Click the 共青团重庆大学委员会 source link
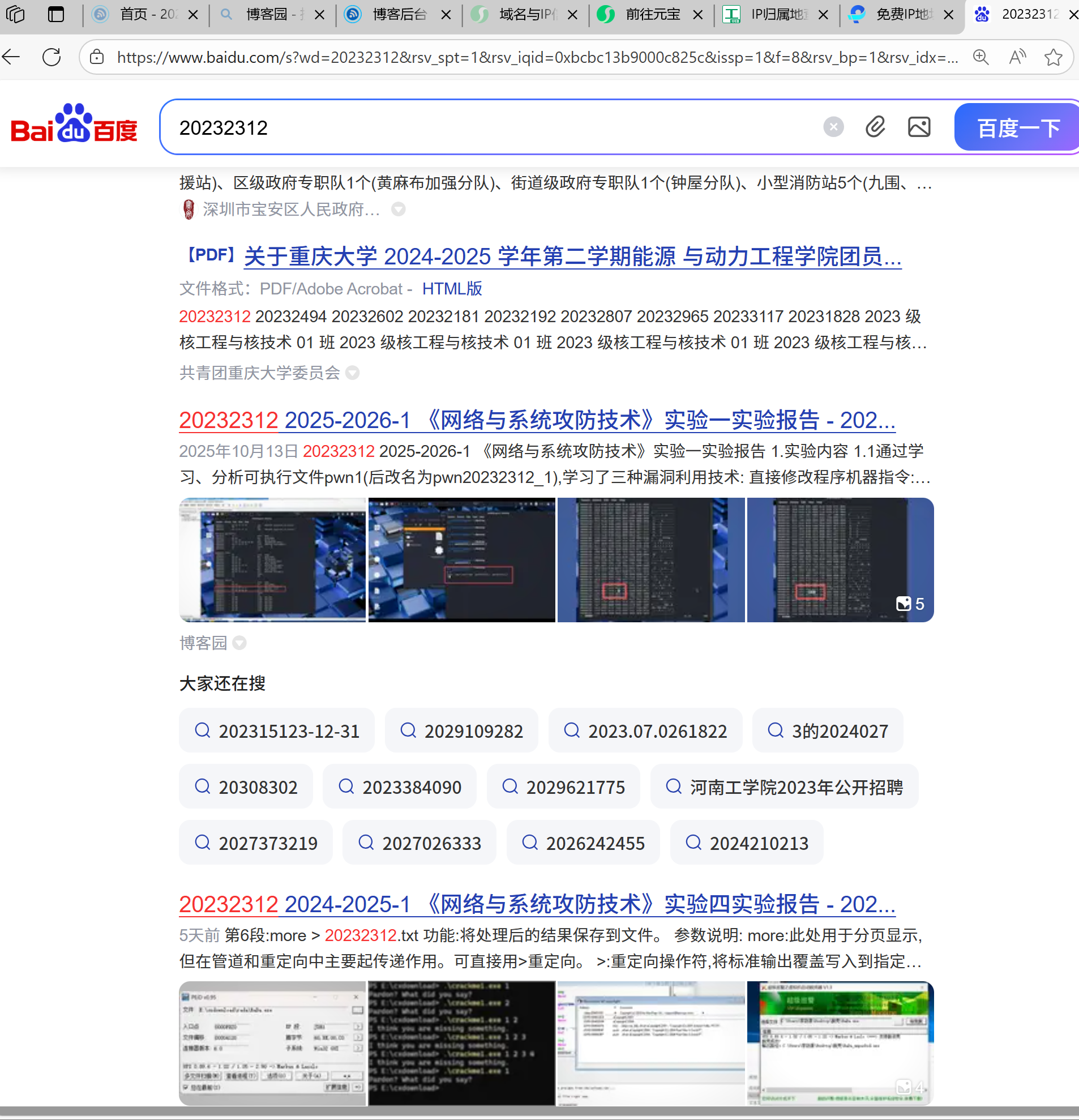 point(260,373)
